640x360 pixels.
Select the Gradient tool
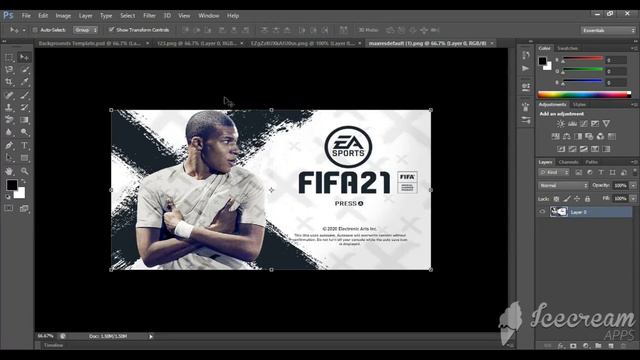coord(24,120)
